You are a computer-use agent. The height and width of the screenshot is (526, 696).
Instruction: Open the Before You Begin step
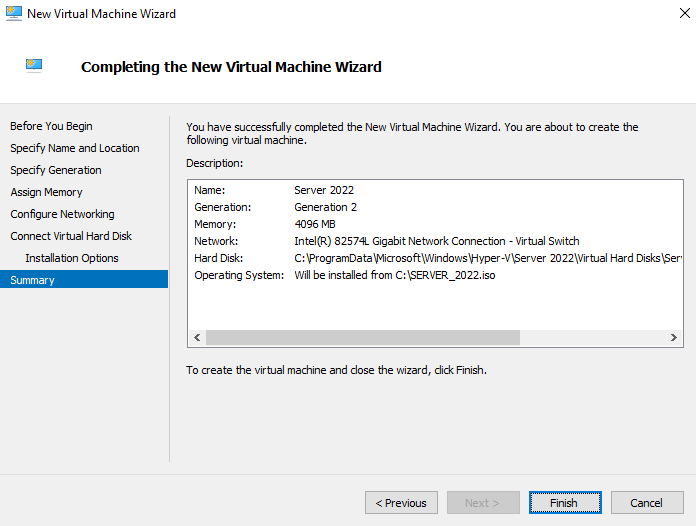tap(51, 126)
